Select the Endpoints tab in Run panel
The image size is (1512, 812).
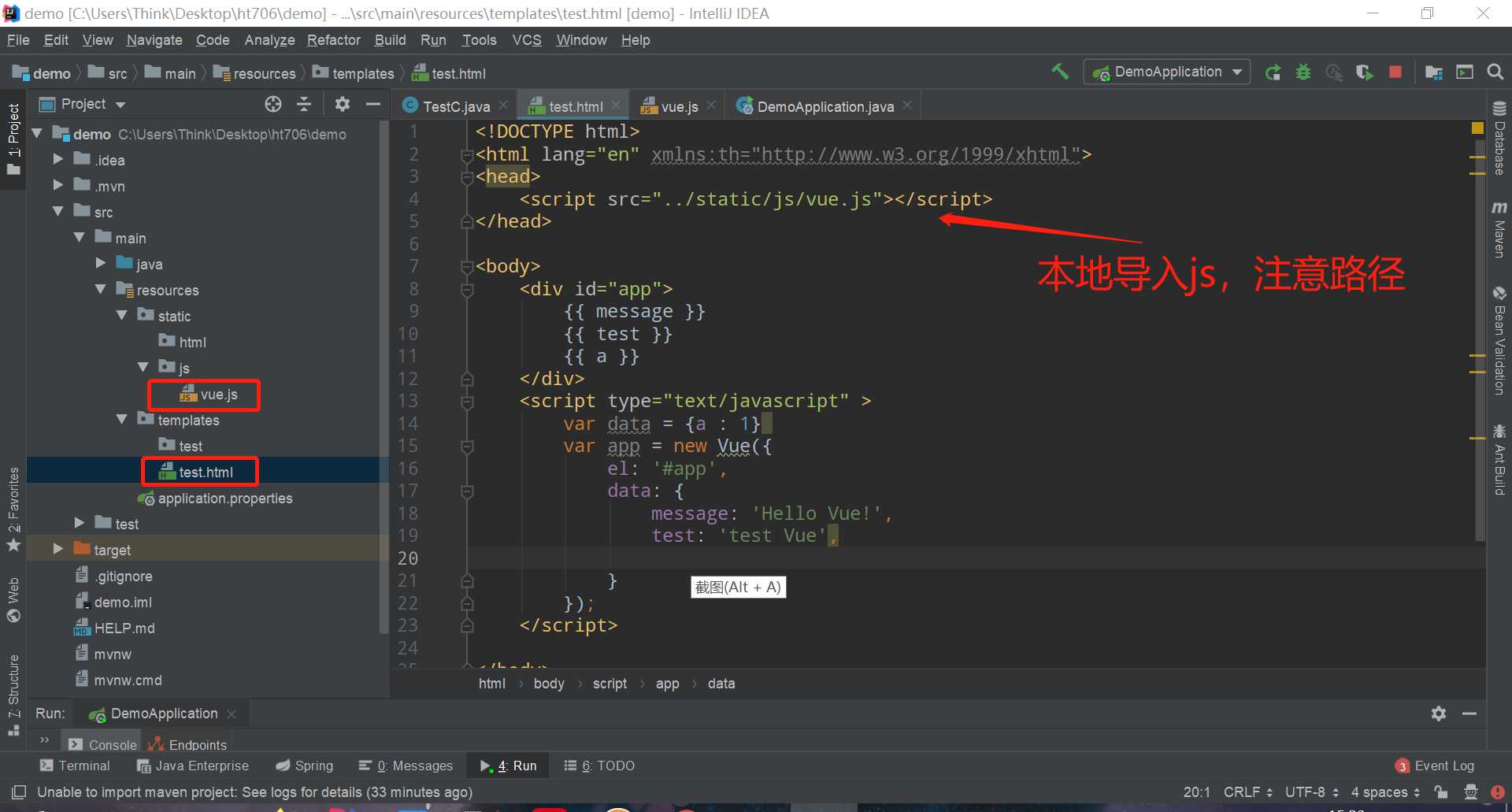pos(187,744)
